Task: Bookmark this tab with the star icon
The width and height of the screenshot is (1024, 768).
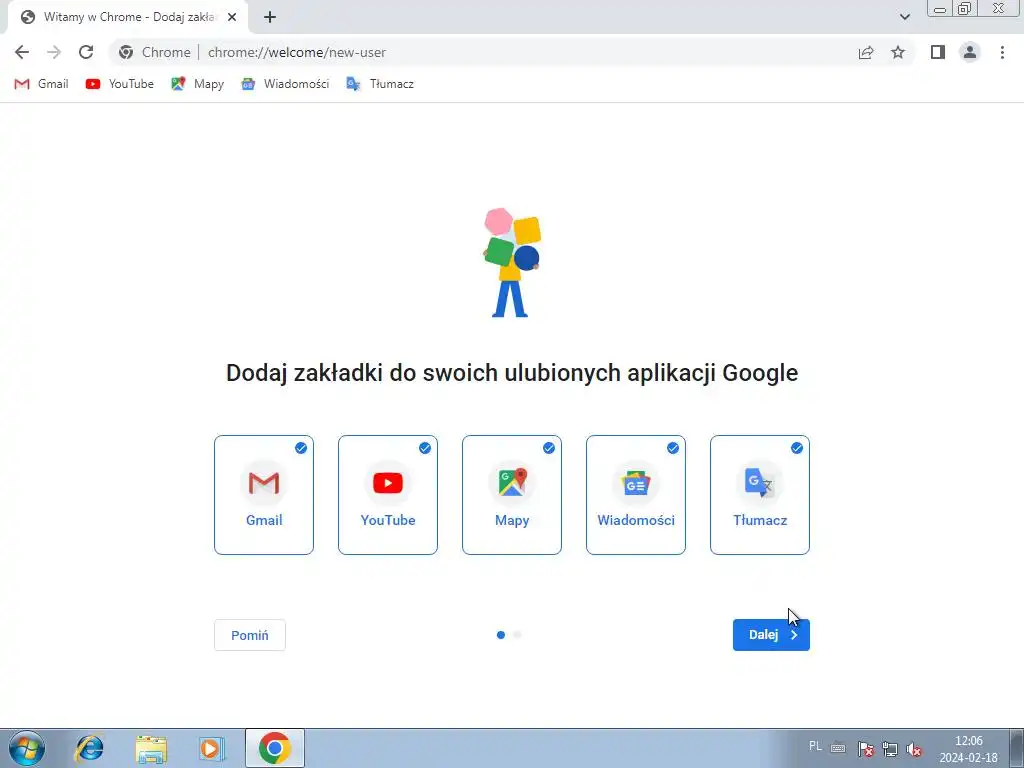Action: tap(898, 52)
